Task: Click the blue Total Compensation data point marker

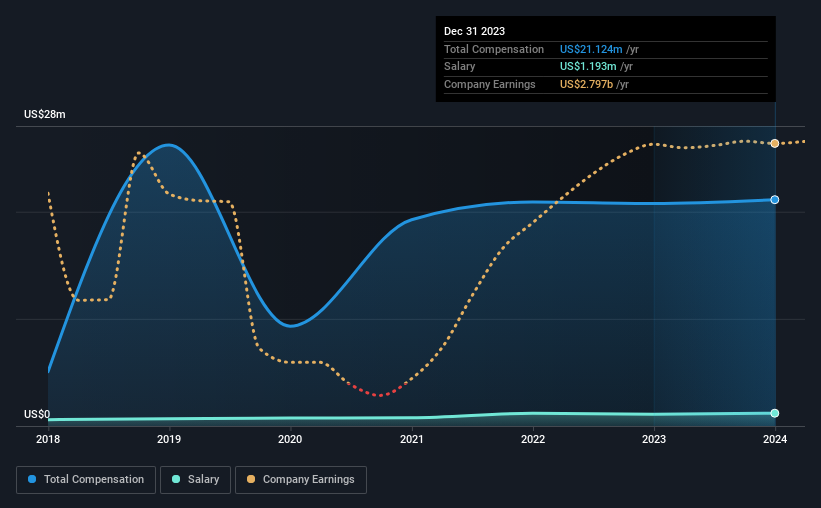Action: pyautogui.click(x=774, y=200)
